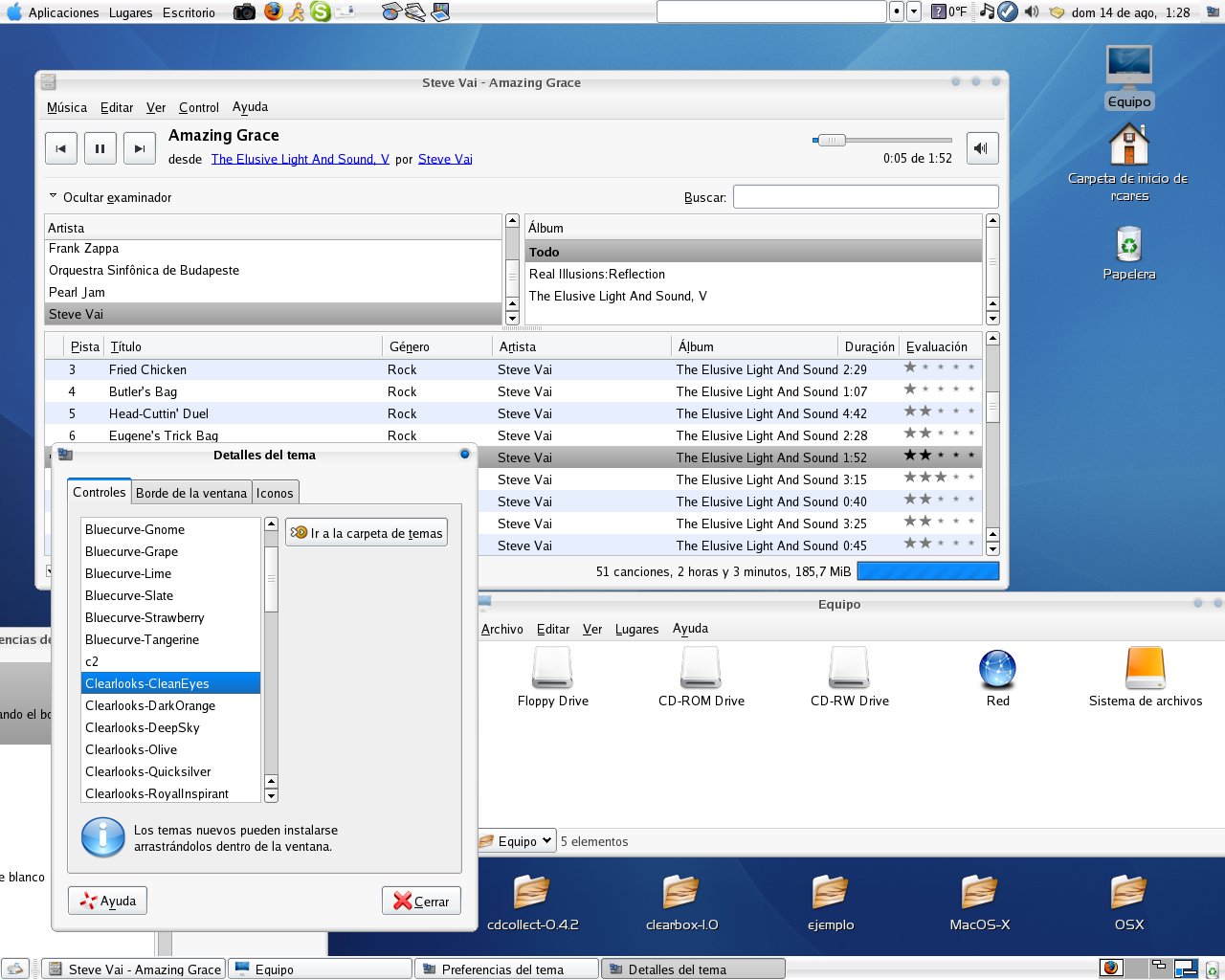Open the weather applet showing 0°F
Screen dimensions: 1225x980
coord(949,11)
